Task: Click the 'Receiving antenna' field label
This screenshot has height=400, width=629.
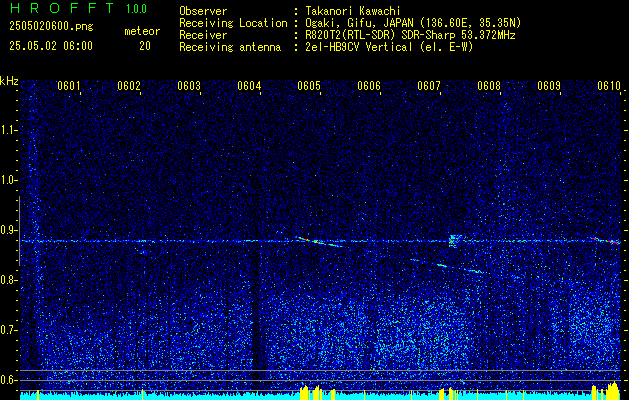Action: [230, 47]
